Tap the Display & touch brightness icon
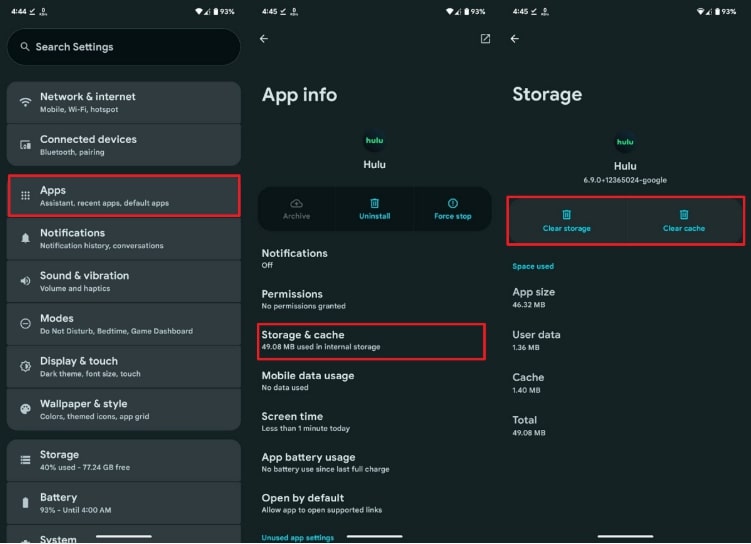This screenshot has width=751, height=544. (x=25, y=367)
